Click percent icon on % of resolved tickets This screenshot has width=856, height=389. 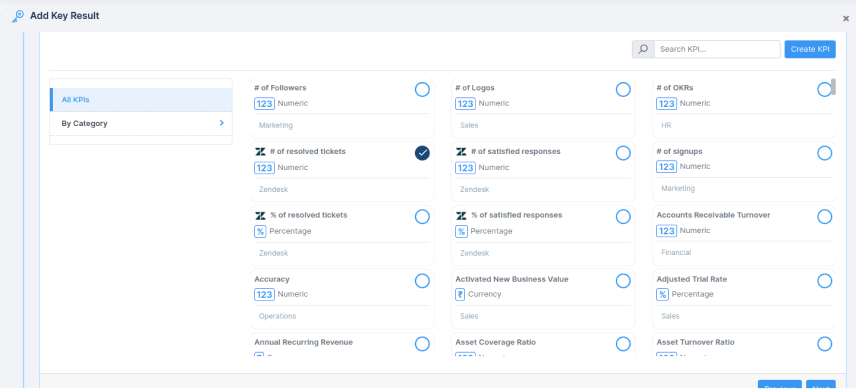pyautogui.click(x=260, y=231)
